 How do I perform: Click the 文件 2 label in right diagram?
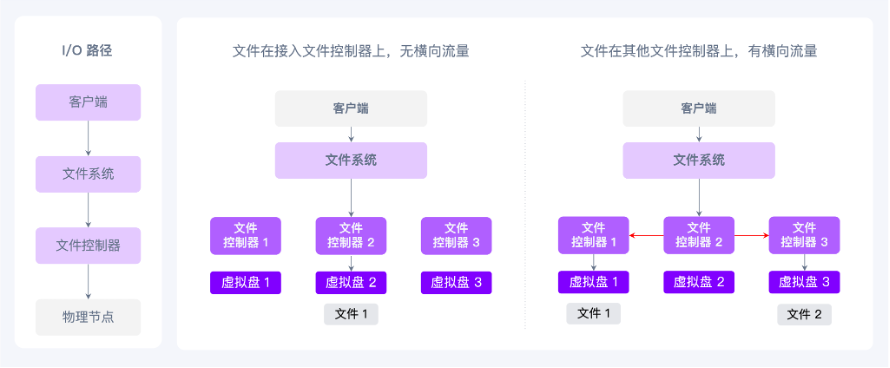point(804,314)
